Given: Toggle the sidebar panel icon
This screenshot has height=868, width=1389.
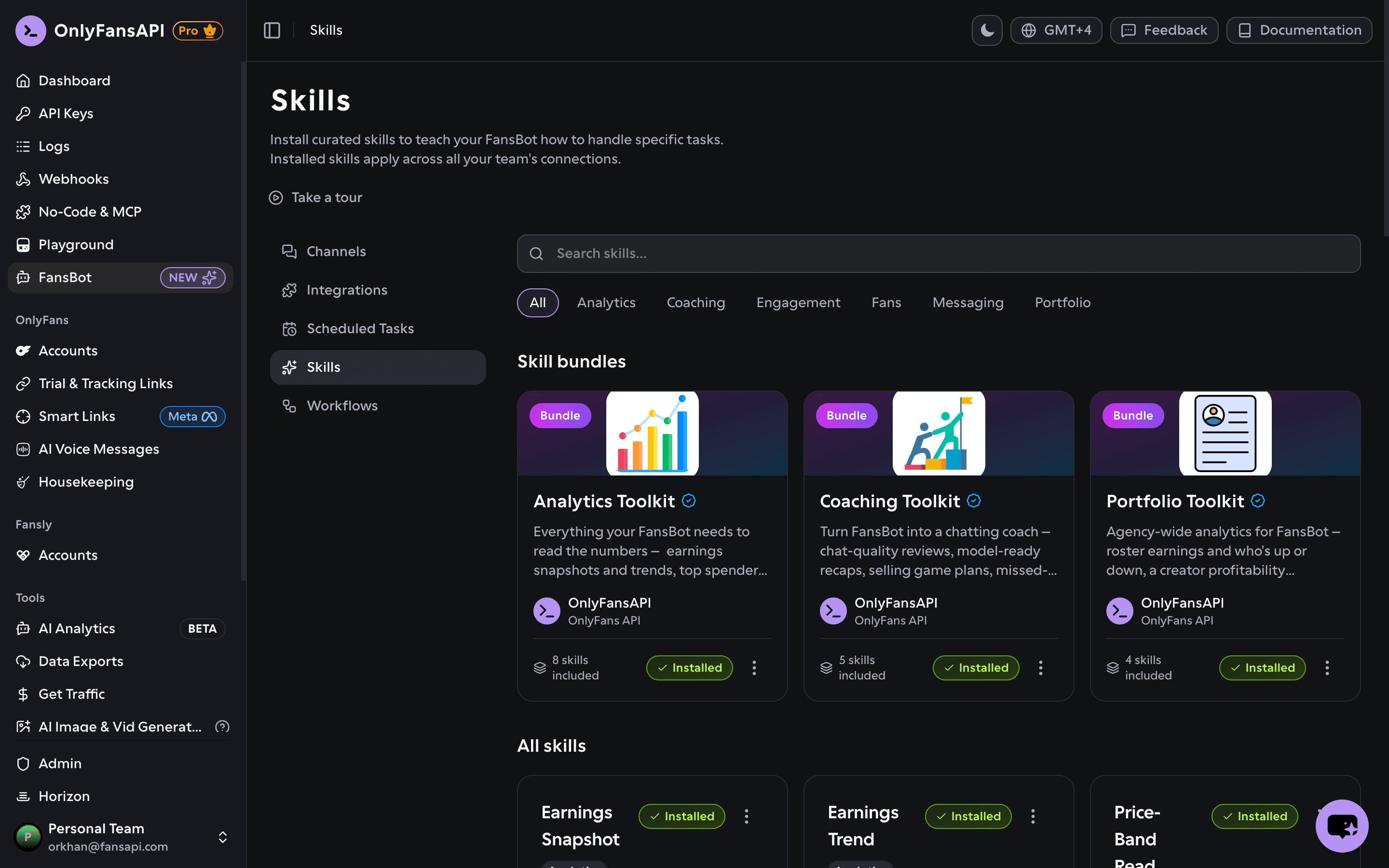Looking at the screenshot, I should coord(272,30).
